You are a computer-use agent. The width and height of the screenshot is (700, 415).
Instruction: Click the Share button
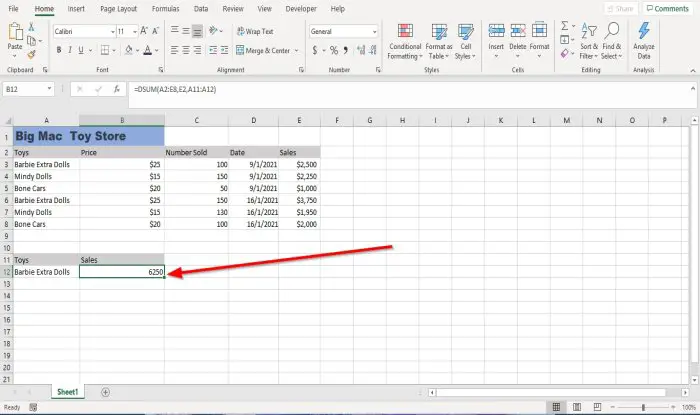pyautogui.click(x=621, y=8)
